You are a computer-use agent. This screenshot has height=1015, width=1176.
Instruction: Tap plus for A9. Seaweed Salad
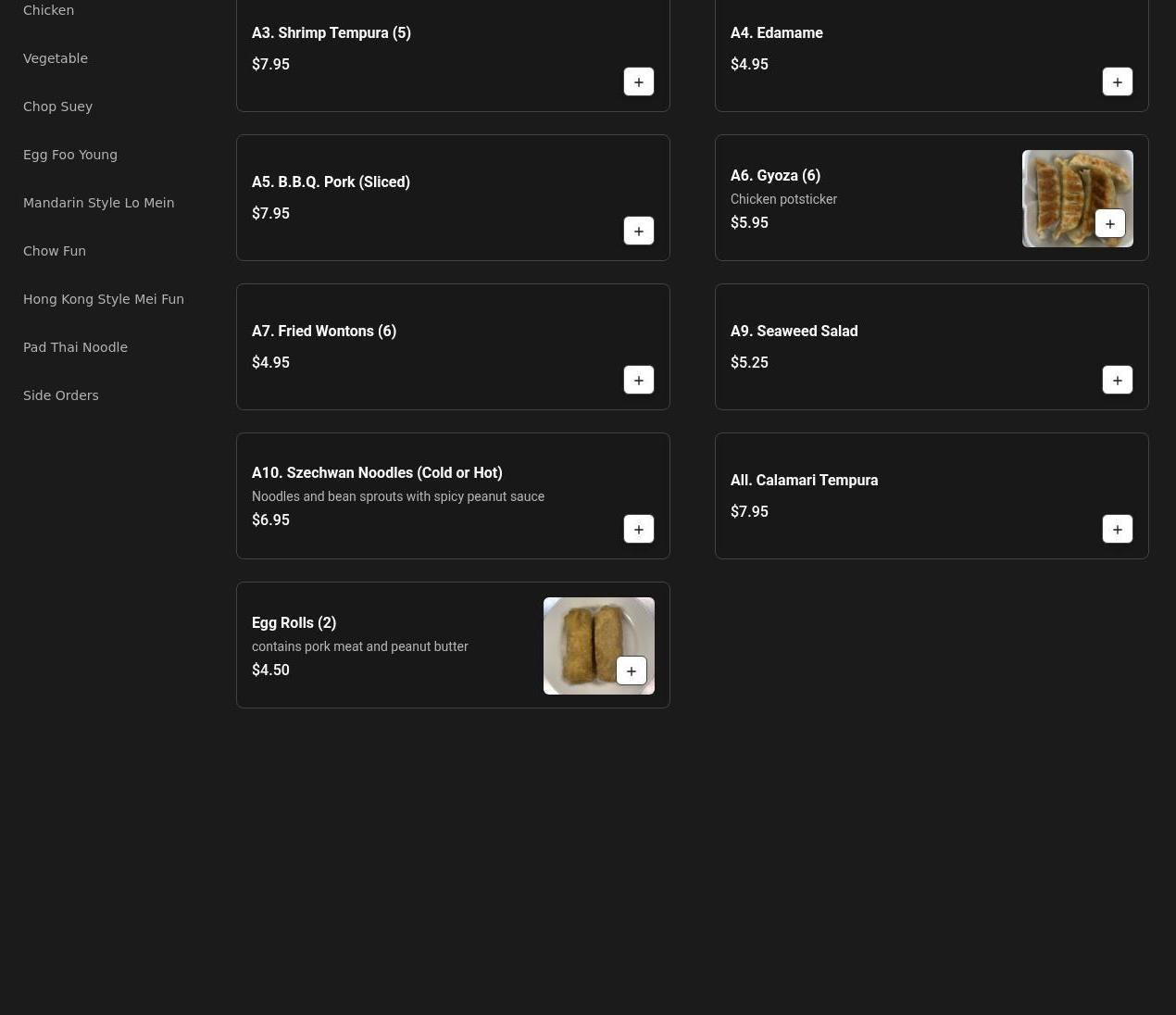[1117, 380]
